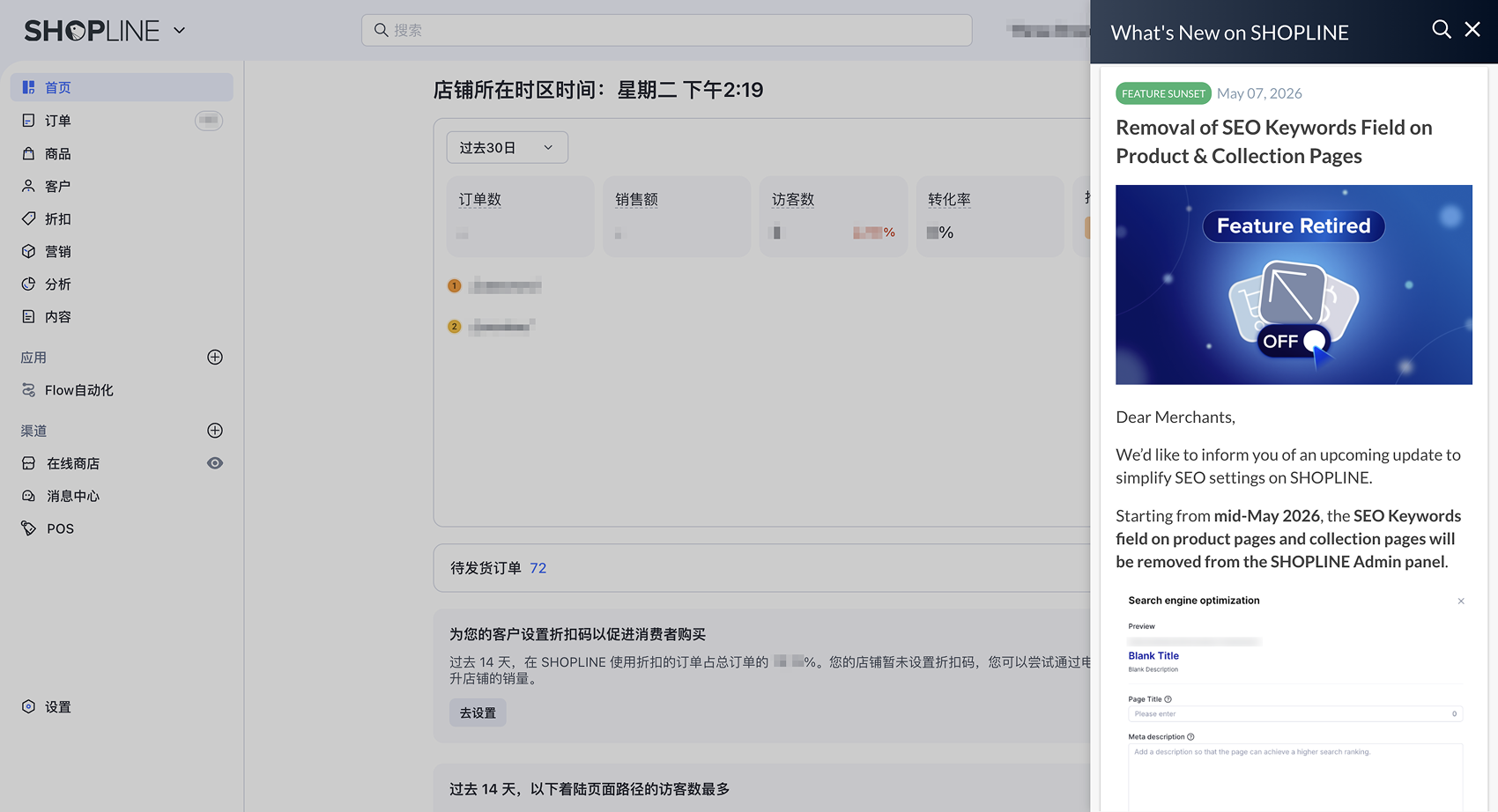Click the Dear Merchants greeting
This screenshot has width=1498, height=812.
[x=1175, y=417]
